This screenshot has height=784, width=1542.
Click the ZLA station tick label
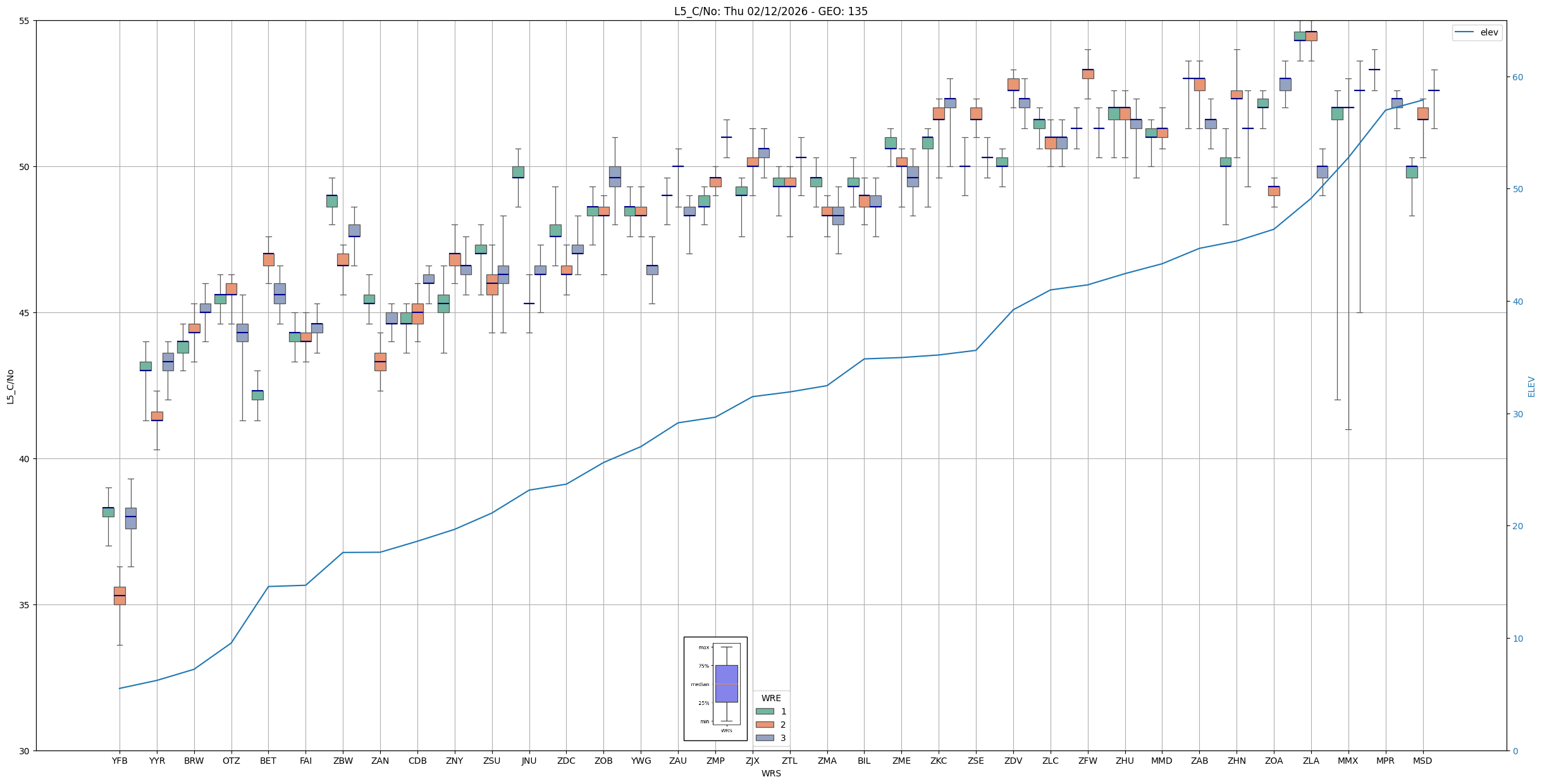(1311, 761)
